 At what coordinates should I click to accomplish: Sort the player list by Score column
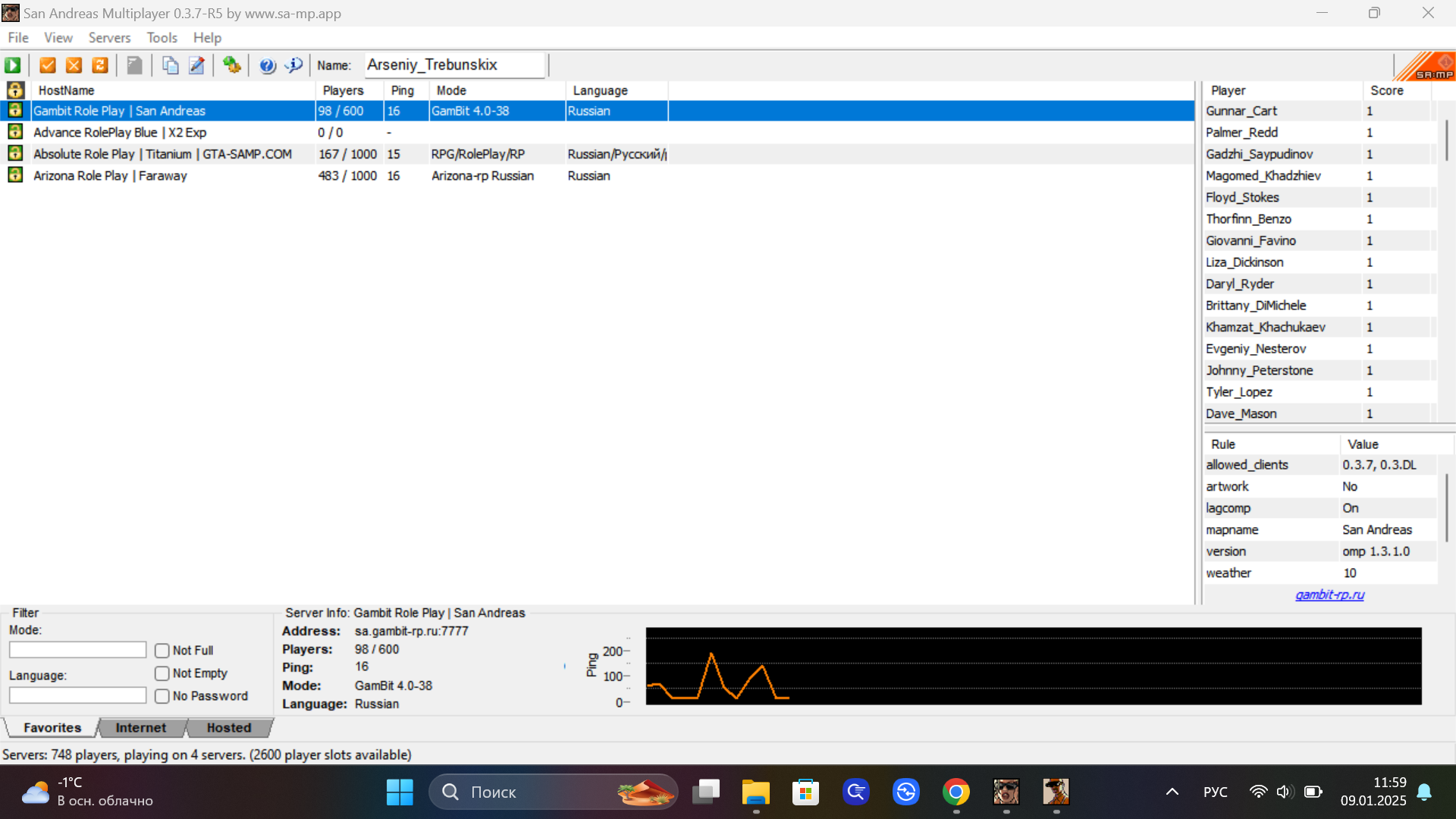pyautogui.click(x=1386, y=90)
